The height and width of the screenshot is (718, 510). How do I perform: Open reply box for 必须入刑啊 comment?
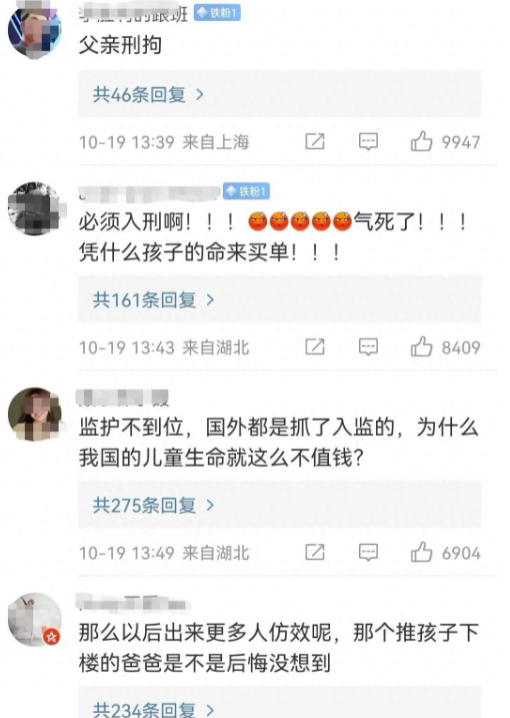368,347
